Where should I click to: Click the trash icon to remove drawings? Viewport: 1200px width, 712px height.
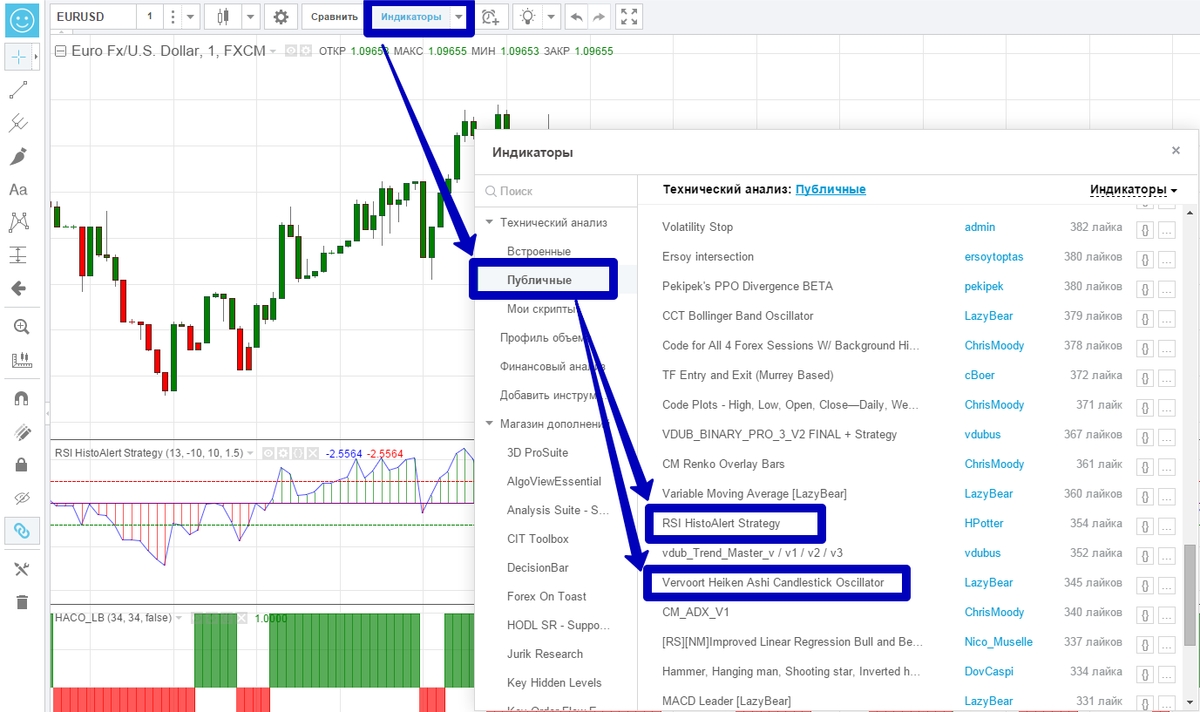pos(20,602)
